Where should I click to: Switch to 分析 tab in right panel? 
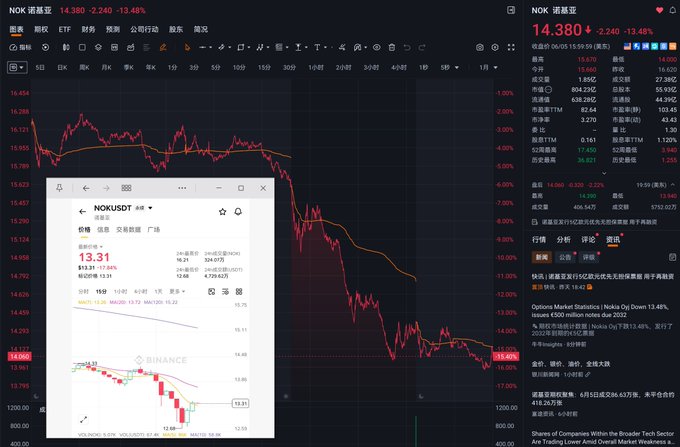pos(563,239)
